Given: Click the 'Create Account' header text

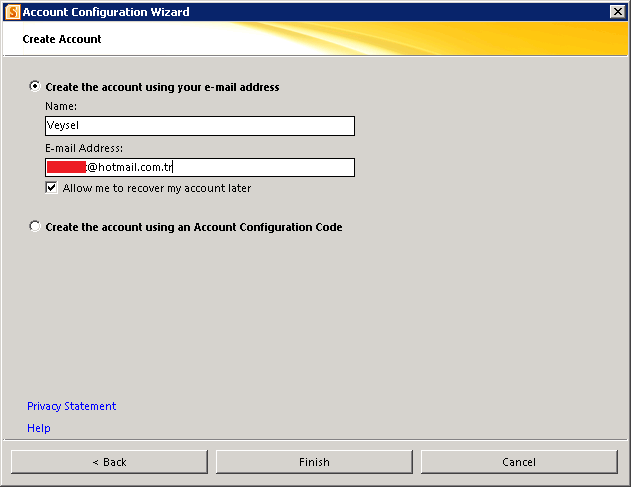Looking at the screenshot, I should coord(62,39).
